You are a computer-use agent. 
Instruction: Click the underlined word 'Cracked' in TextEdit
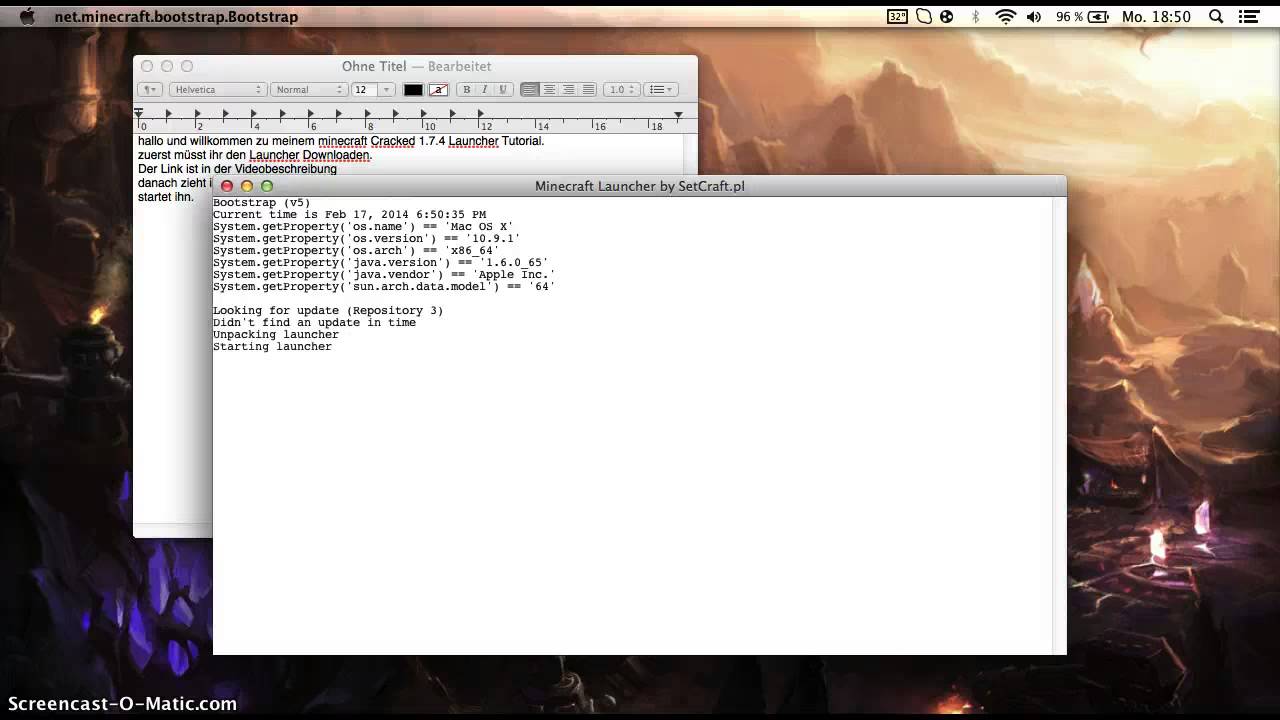pyautogui.click(x=393, y=141)
